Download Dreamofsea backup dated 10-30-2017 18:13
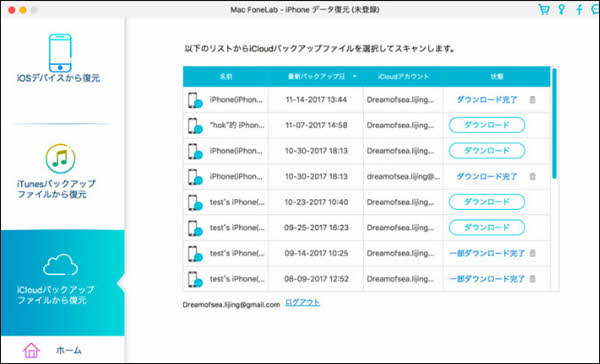 tap(487, 150)
